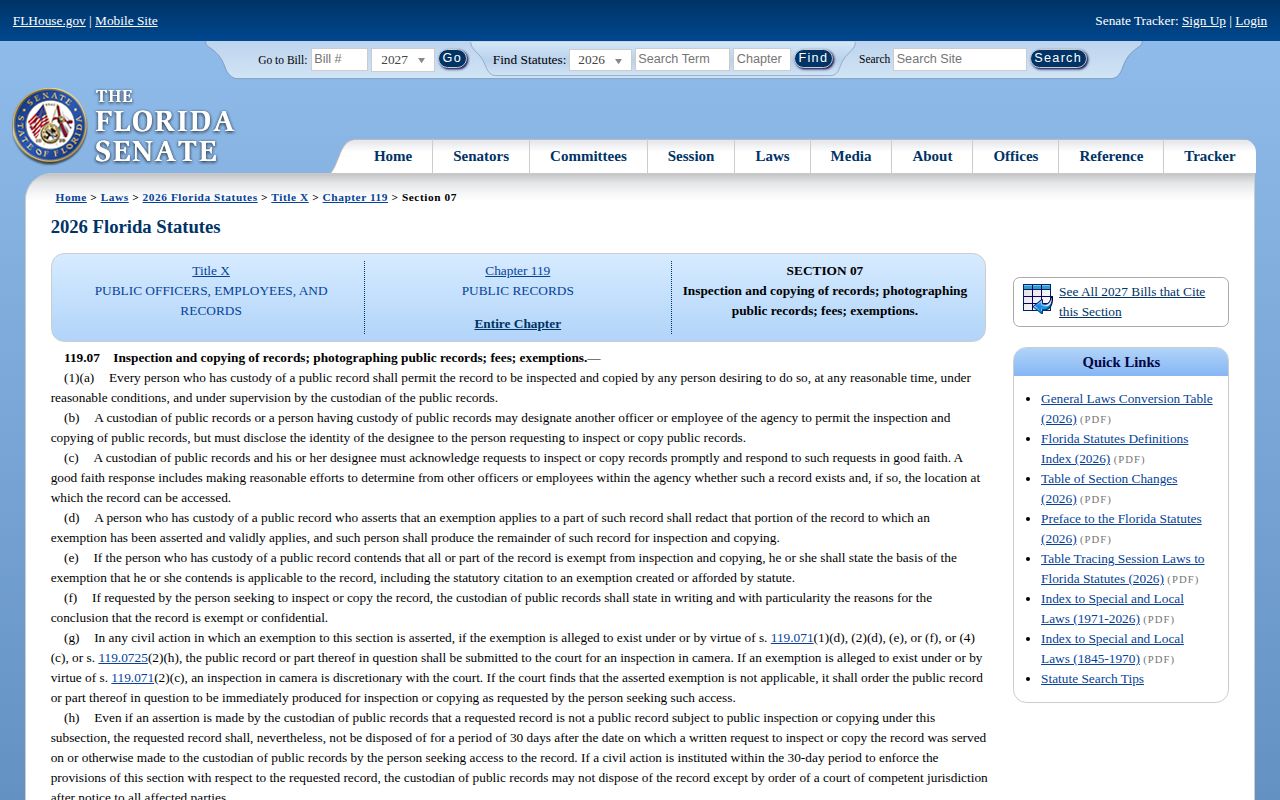Image resolution: width=1280 pixels, height=800 pixels.
Task: Follow the 119.0725 statute reference link
Action: (x=123, y=658)
